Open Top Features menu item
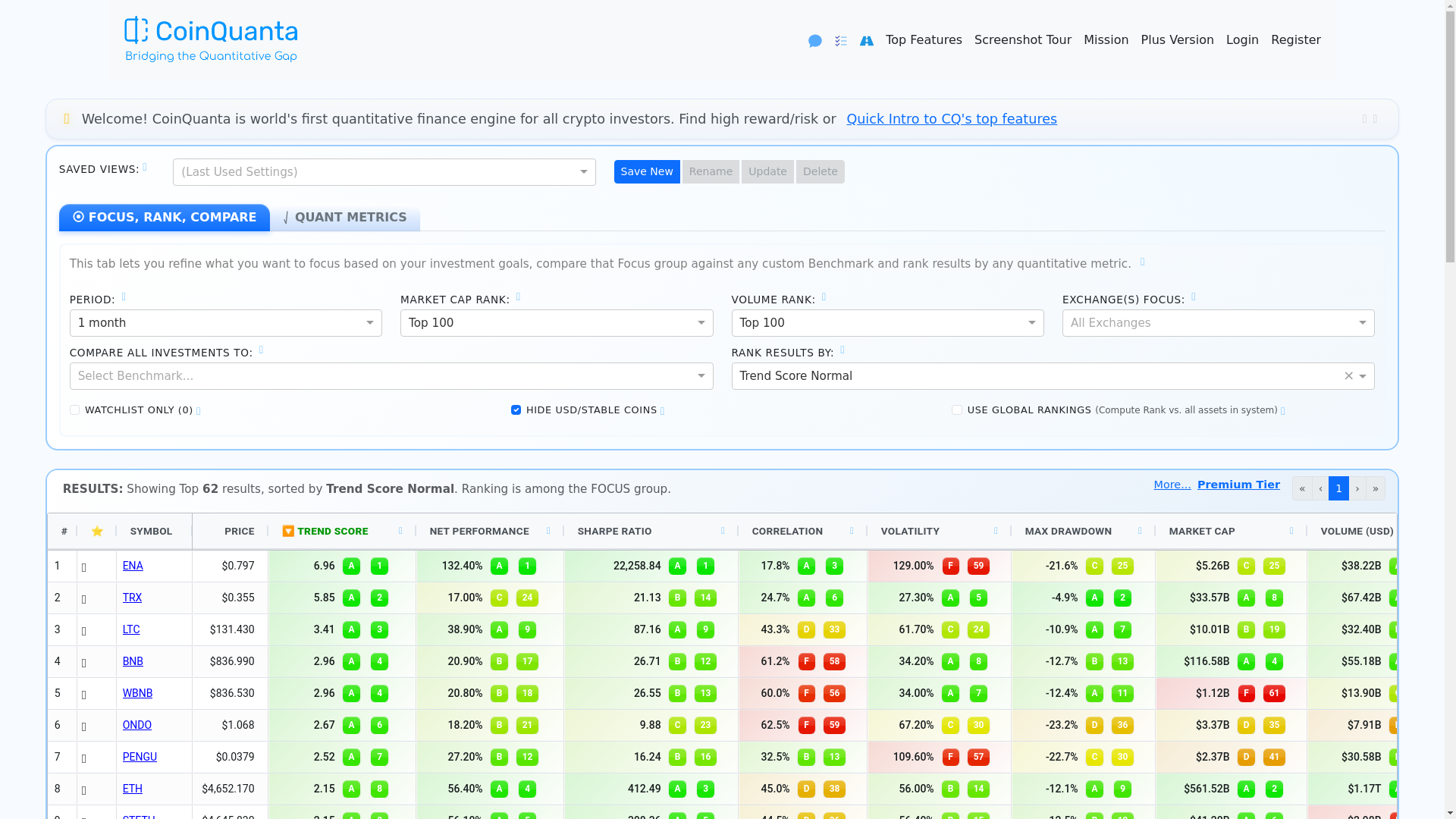The height and width of the screenshot is (819, 1456). tap(924, 40)
